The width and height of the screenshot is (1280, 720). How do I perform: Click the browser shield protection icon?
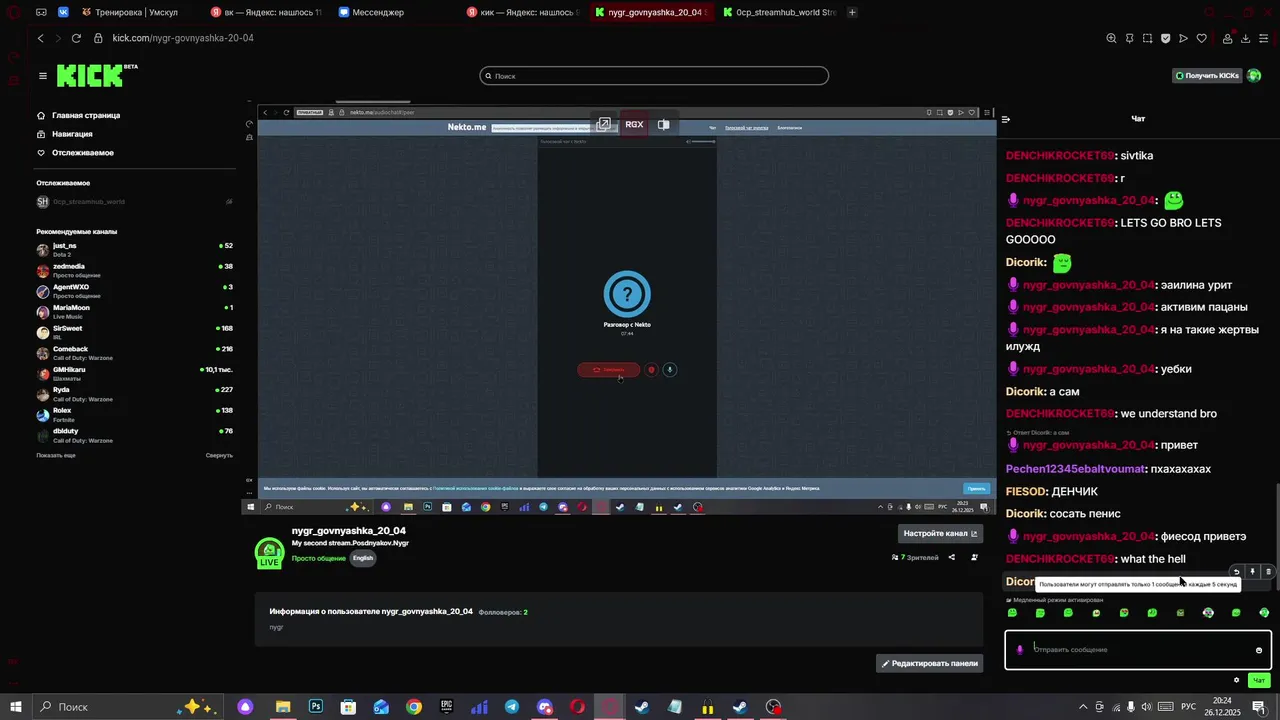tap(1165, 38)
